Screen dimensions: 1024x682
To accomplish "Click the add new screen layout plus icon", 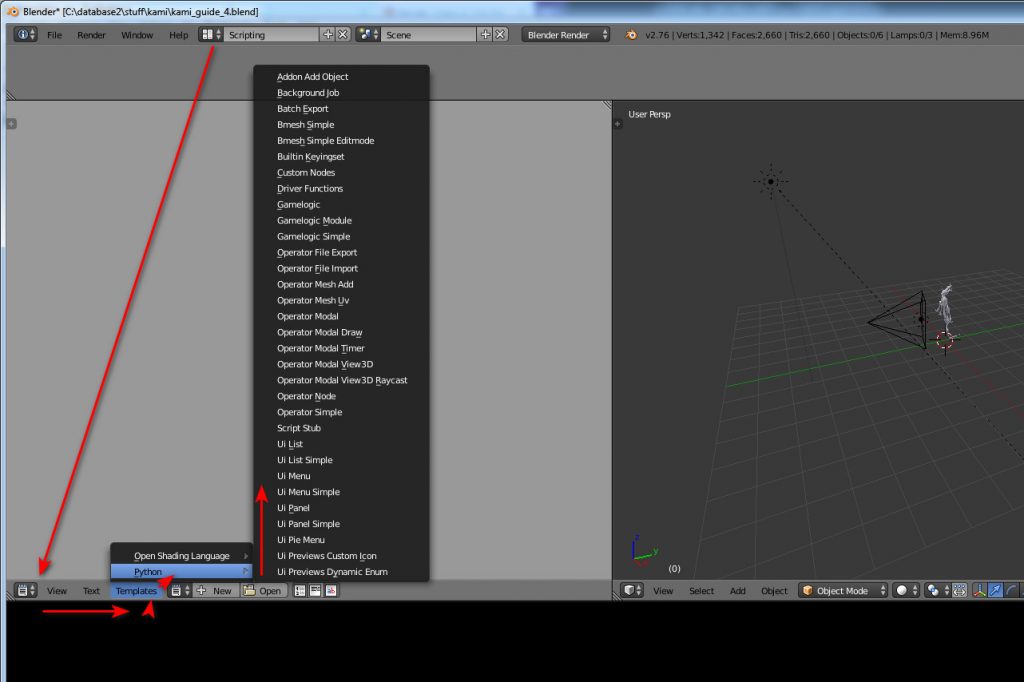I will click(x=327, y=34).
